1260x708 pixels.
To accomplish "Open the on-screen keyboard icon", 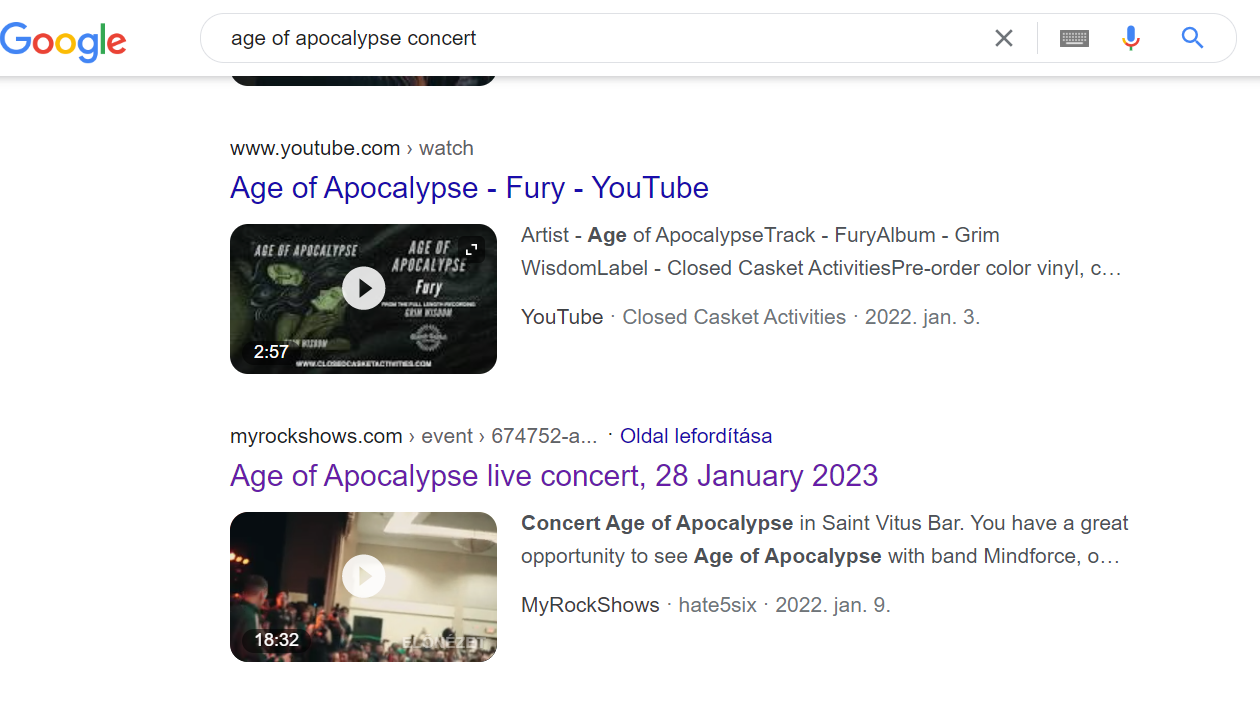I will pos(1074,38).
